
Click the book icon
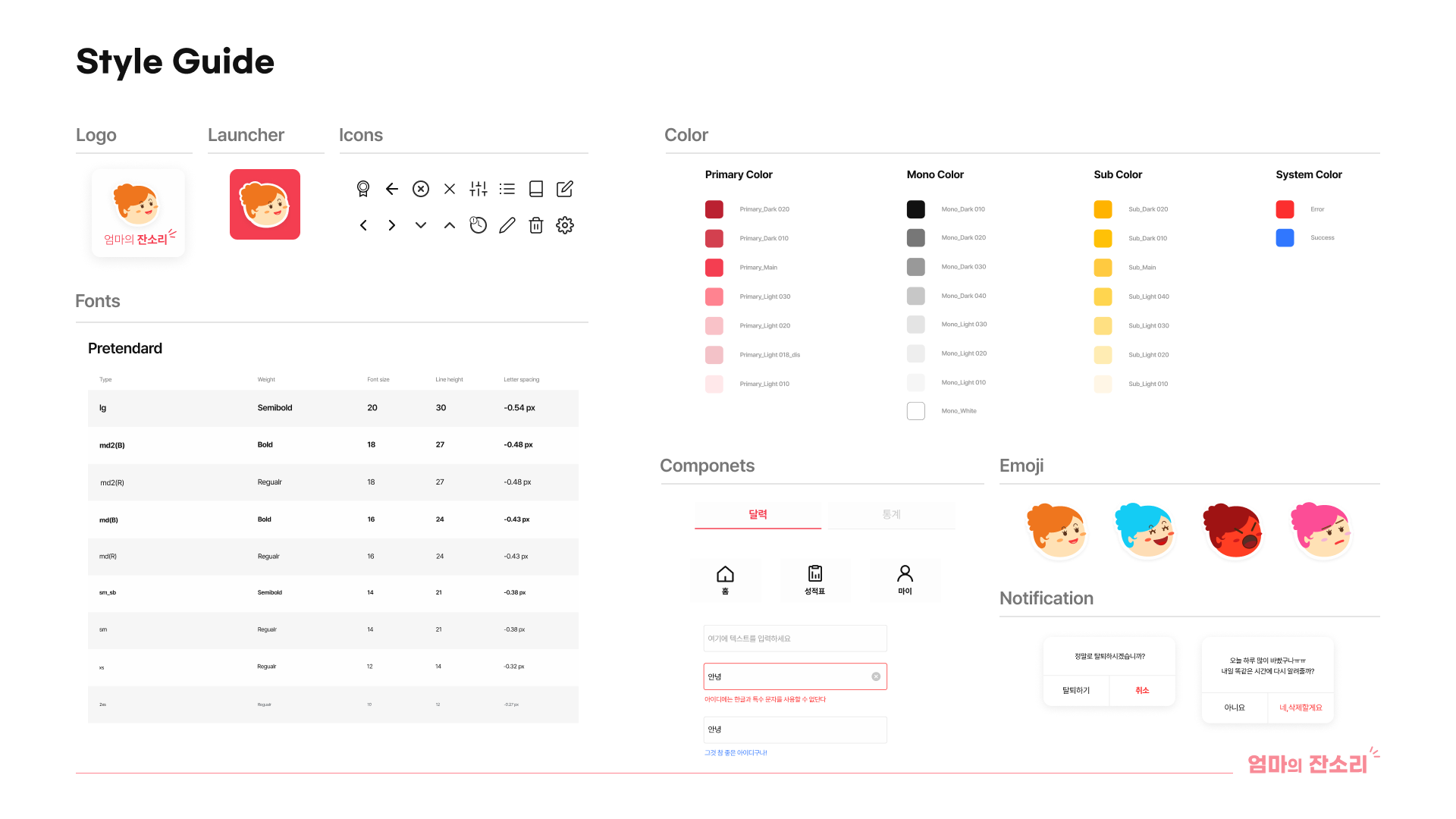tap(536, 189)
